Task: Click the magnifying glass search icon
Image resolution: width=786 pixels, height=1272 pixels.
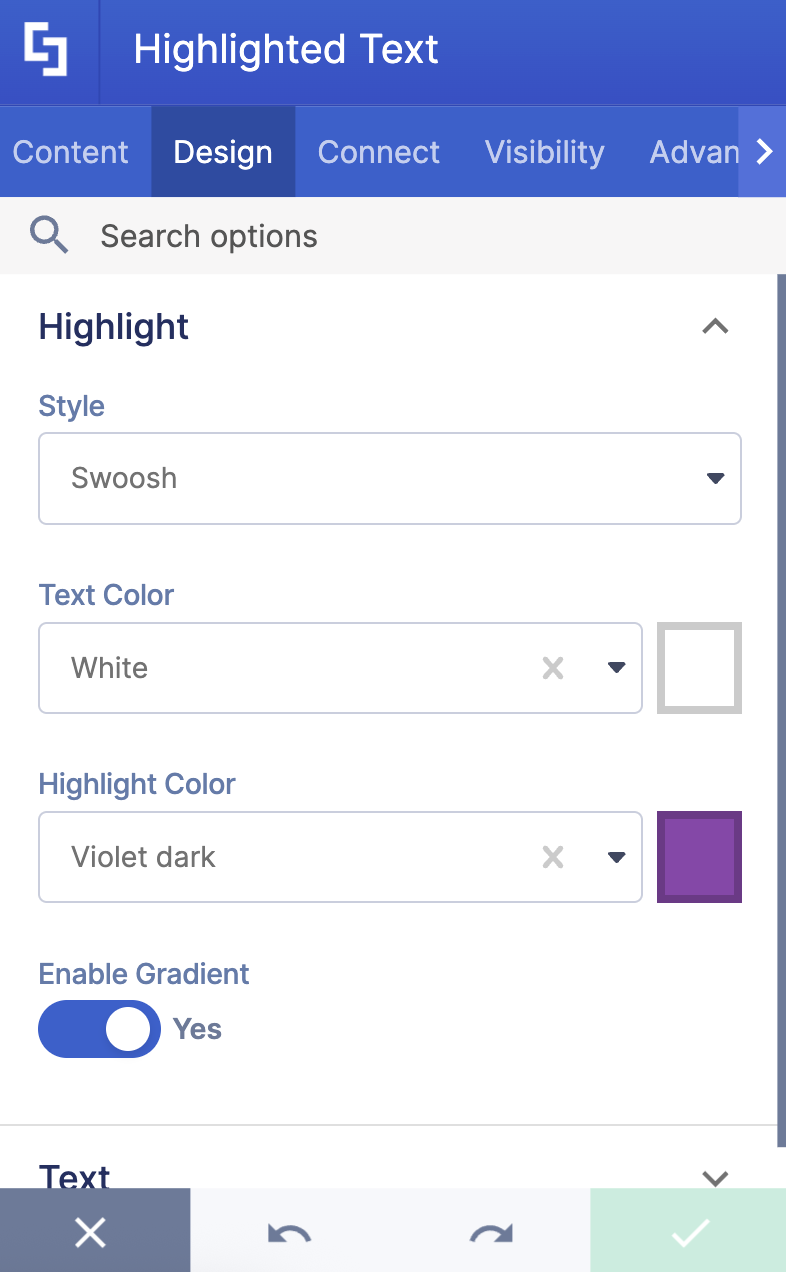Action: [x=49, y=235]
